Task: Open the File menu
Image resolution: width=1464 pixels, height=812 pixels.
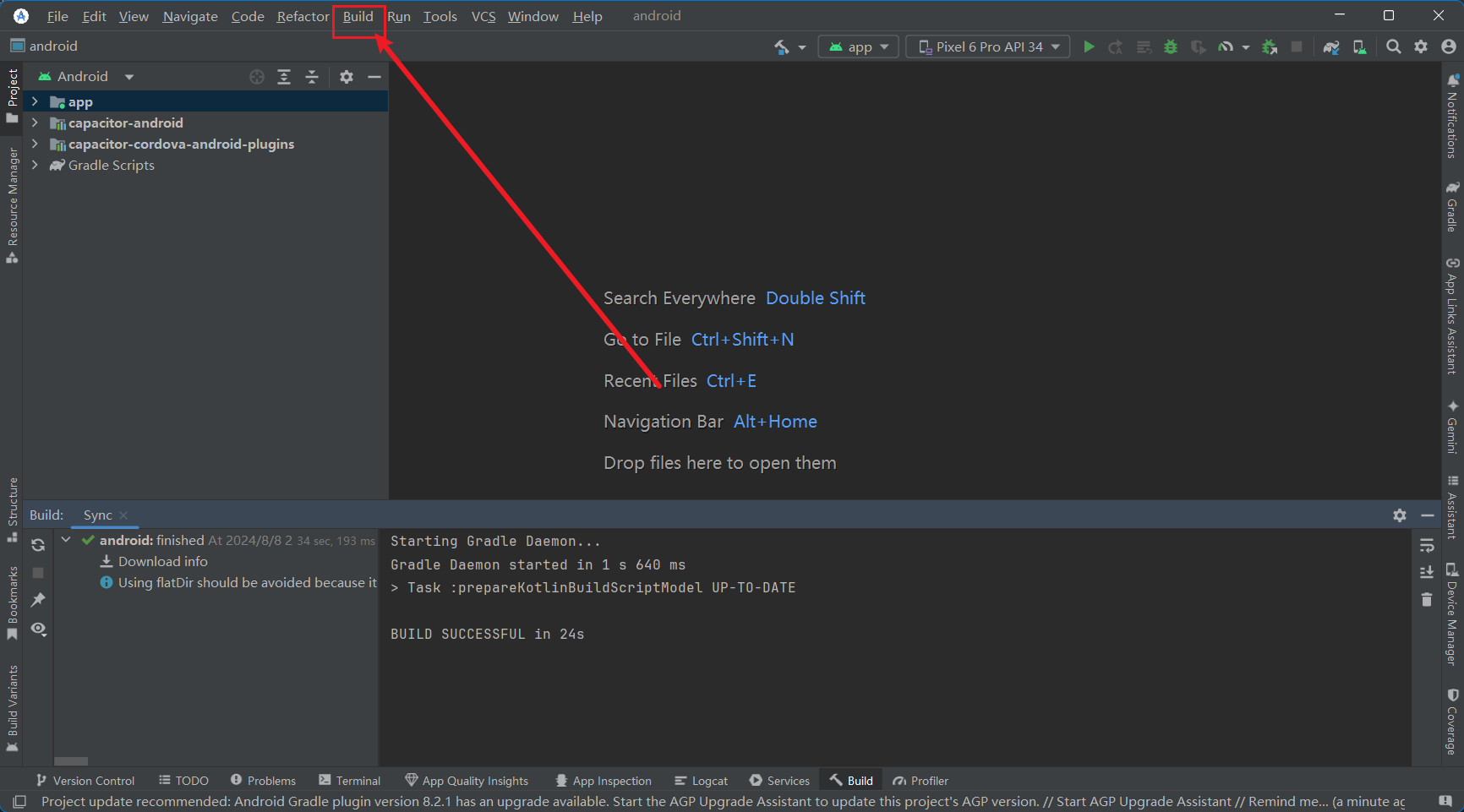Action: (57, 17)
